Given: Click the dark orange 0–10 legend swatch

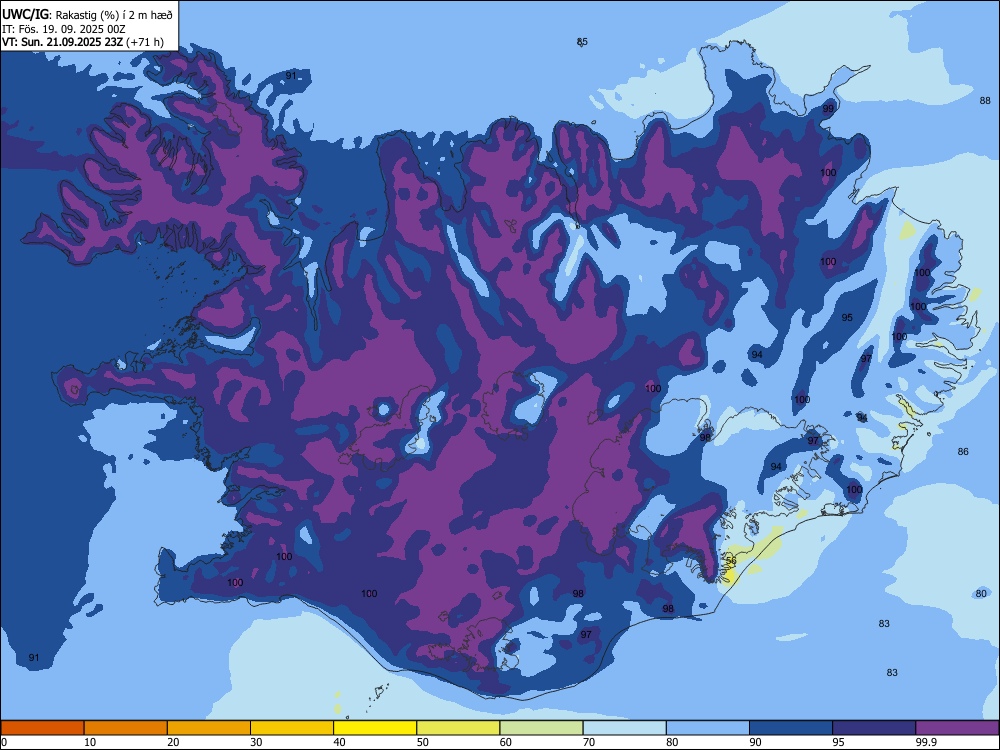Looking at the screenshot, I should click(42, 728).
